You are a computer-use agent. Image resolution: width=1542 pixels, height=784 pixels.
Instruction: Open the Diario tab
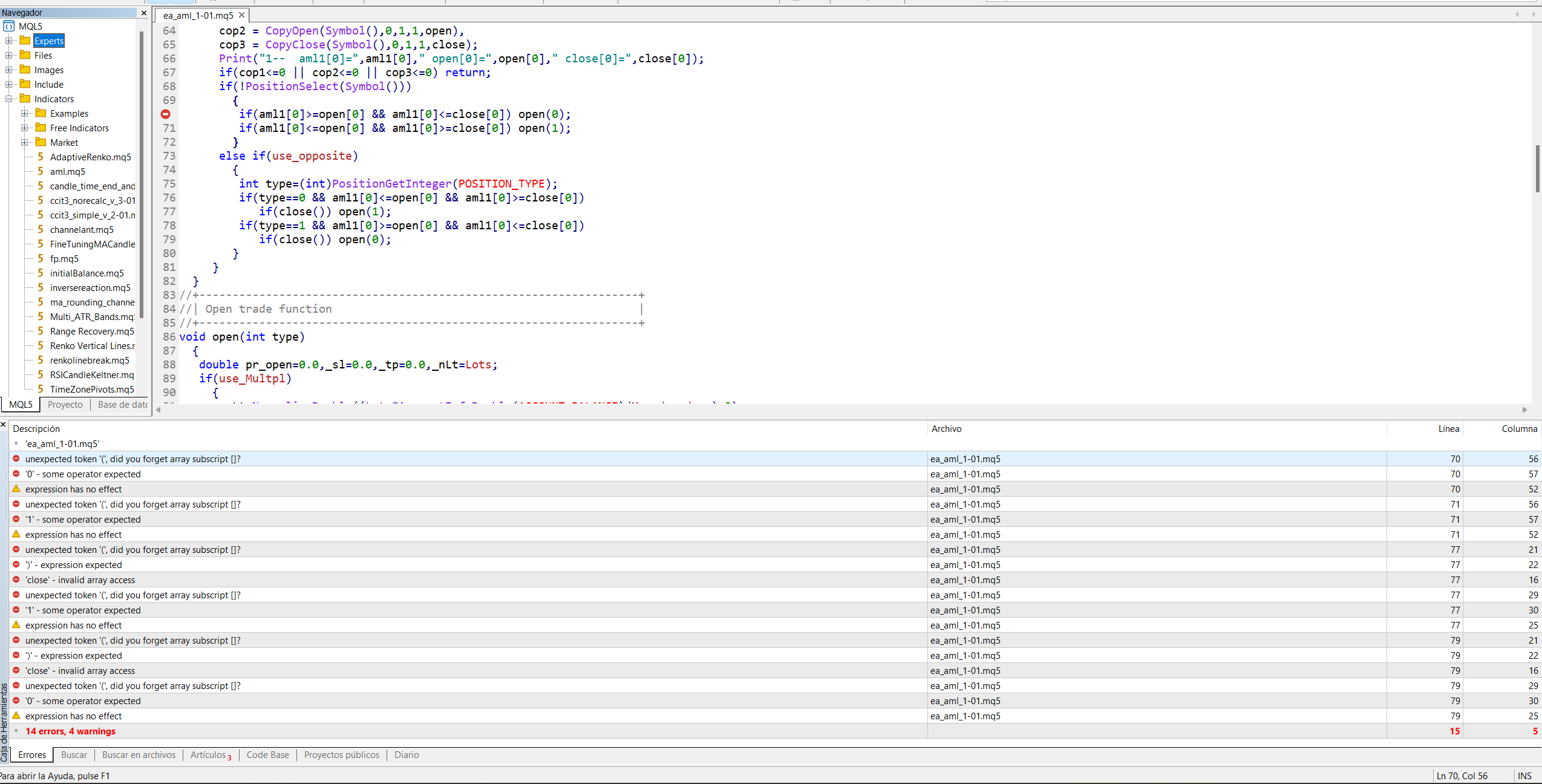406,754
